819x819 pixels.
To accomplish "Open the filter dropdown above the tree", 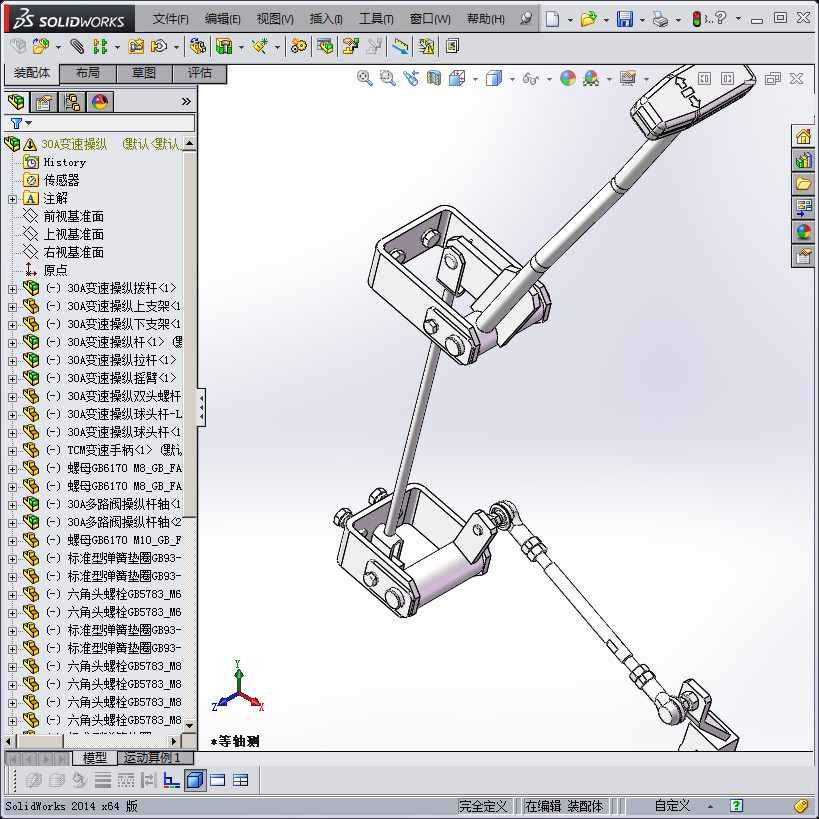I will click(x=28, y=123).
